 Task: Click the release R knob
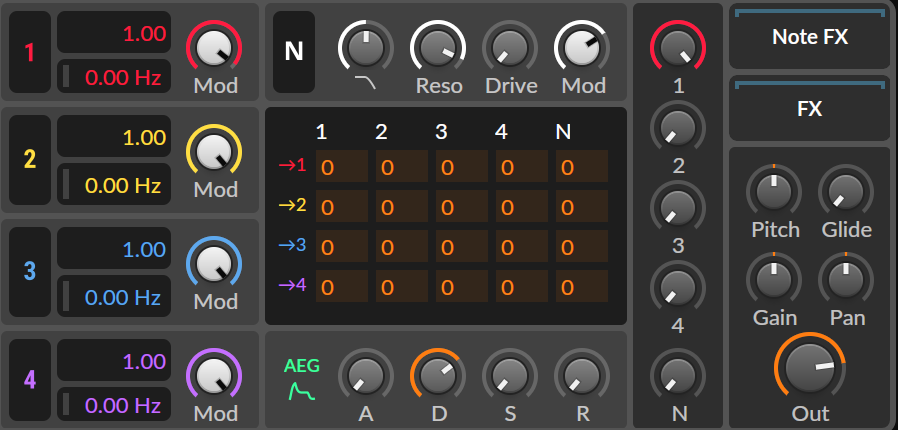[x=582, y=376]
